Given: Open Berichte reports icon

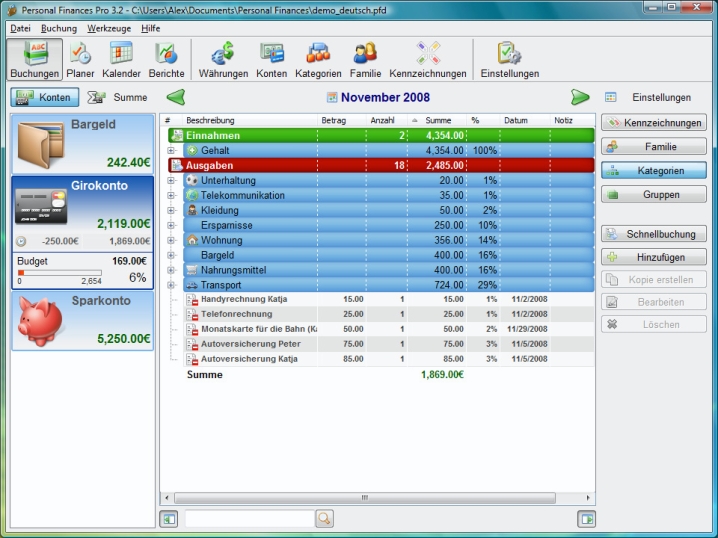Looking at the screenshot, I should click(166, 60).
